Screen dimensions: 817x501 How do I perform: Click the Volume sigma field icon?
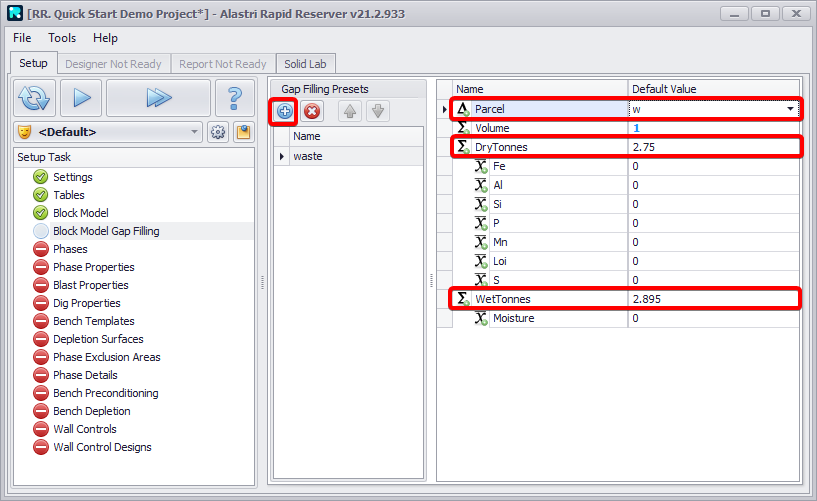pos(463,128)
